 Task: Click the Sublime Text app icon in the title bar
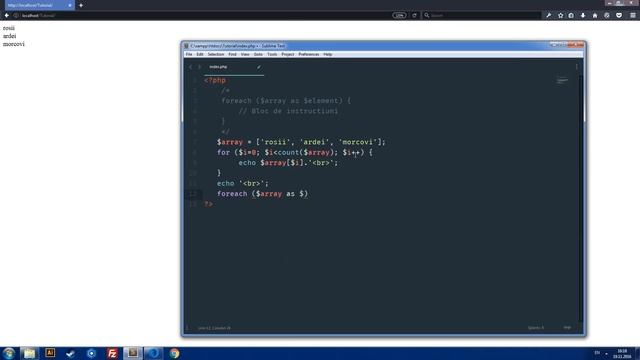(x=186, y=46)
